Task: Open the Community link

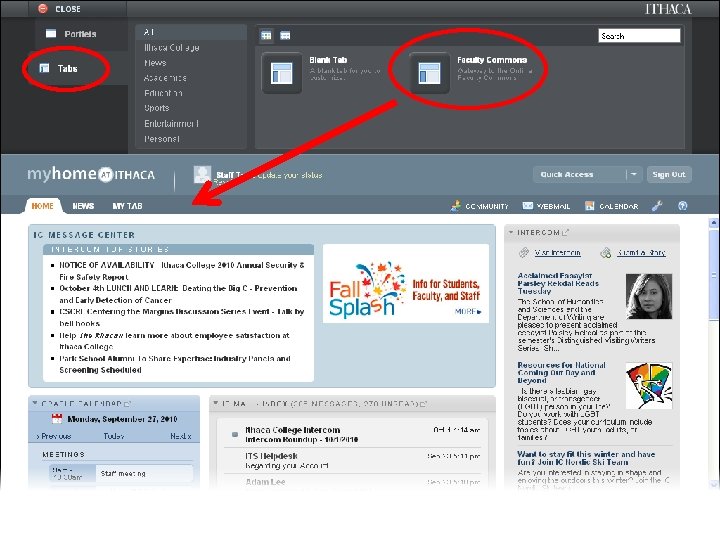Action: (479, 206)
